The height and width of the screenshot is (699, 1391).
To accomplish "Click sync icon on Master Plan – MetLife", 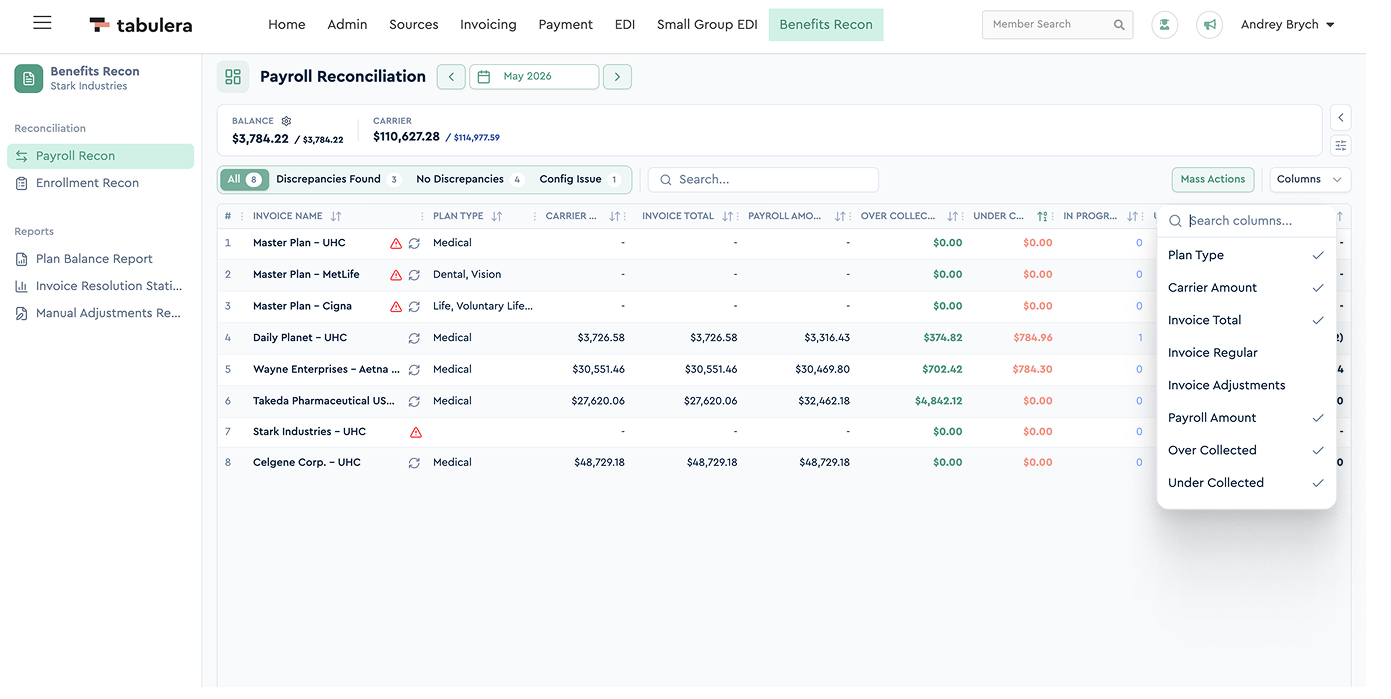I will 414,275.
